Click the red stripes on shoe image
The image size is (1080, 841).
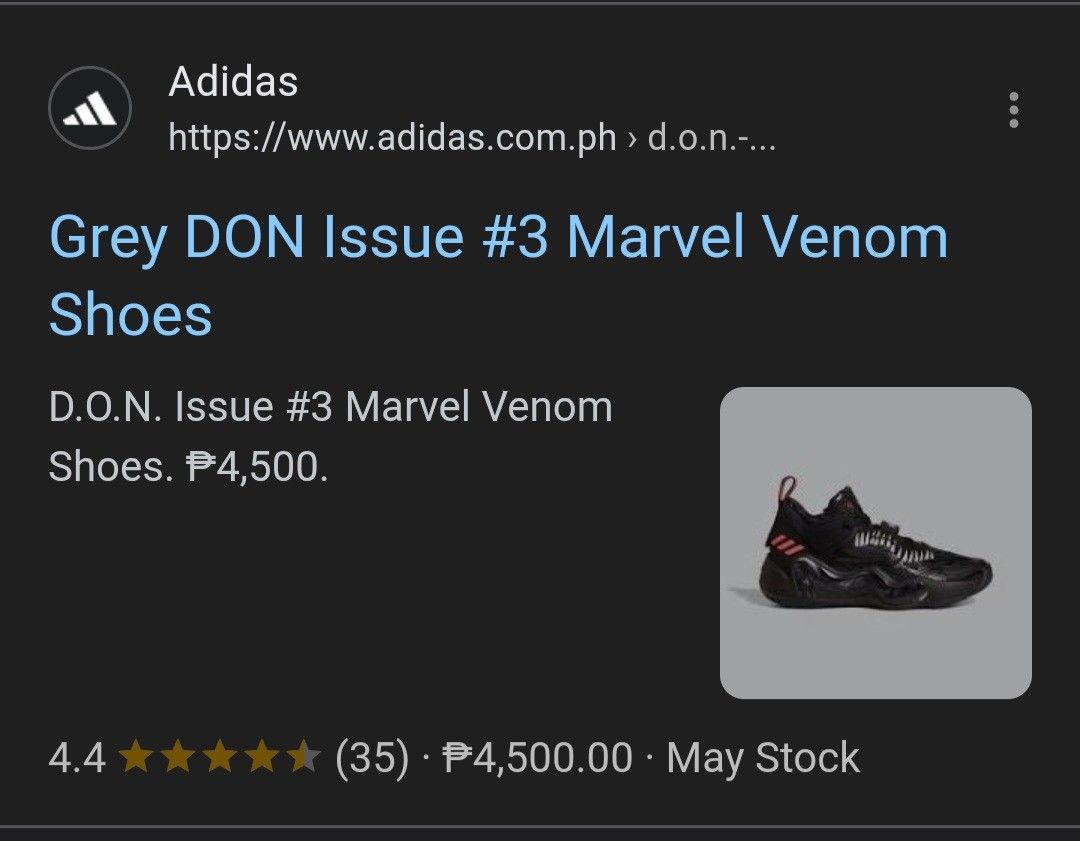coord(784,547)
